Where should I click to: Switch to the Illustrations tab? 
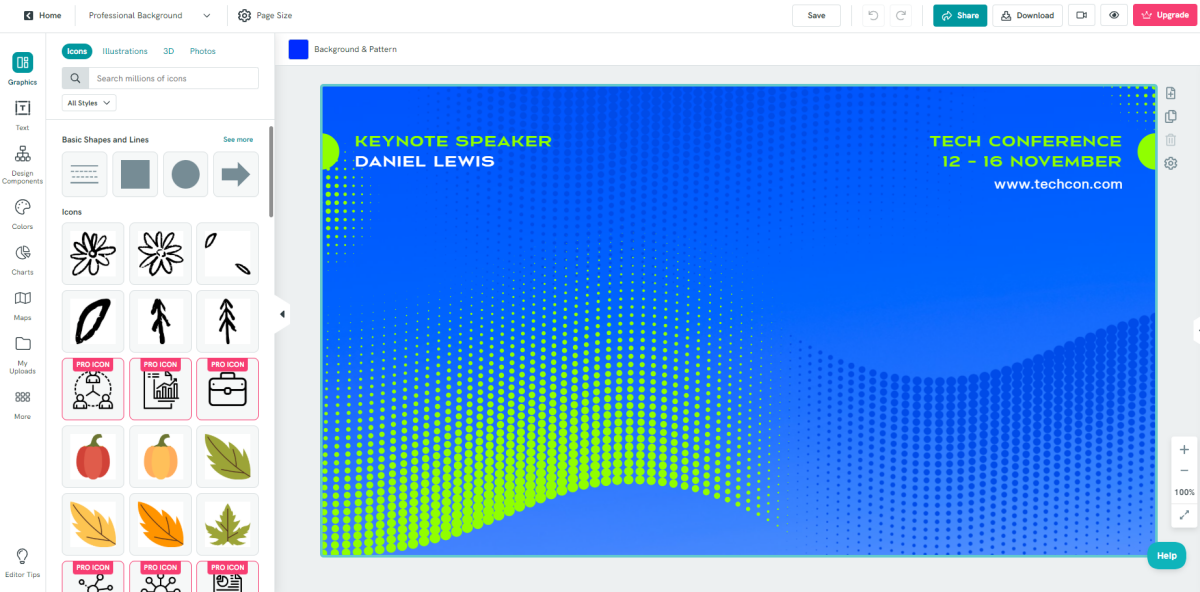(x=125, y=51)
